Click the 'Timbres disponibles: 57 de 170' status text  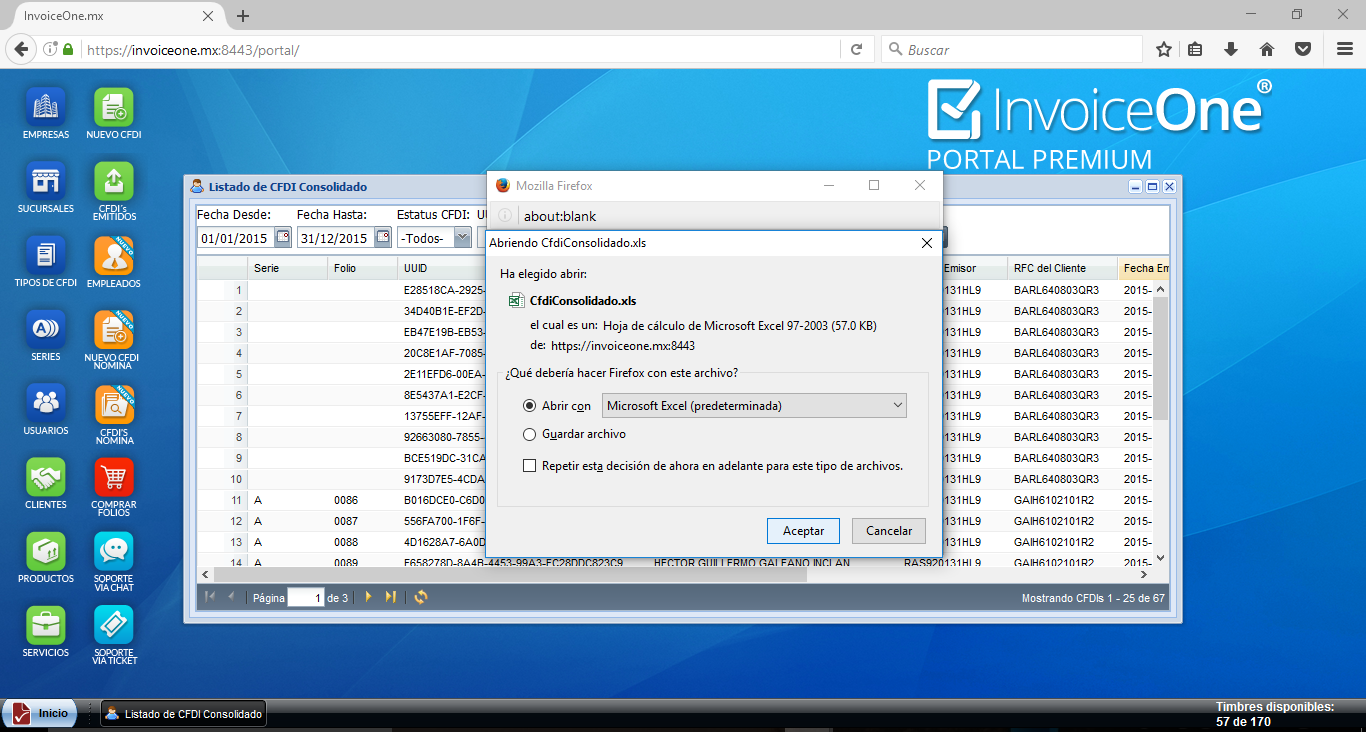pos(1275,714)
